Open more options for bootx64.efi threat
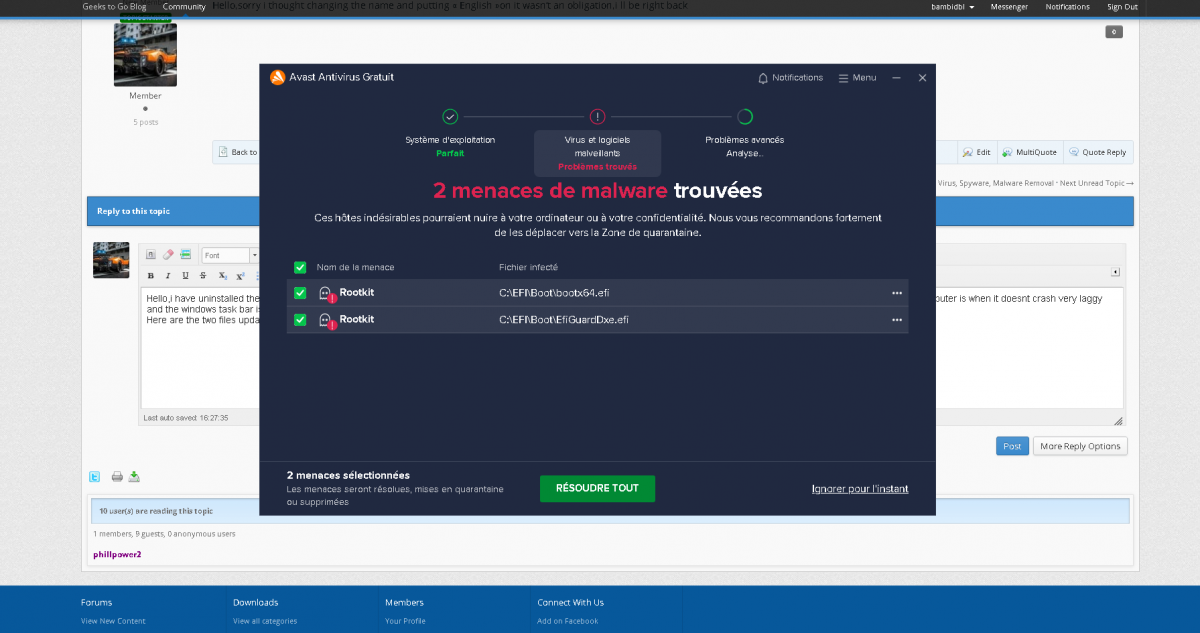This screenshot has height=633, width=1200. [897, 293]
